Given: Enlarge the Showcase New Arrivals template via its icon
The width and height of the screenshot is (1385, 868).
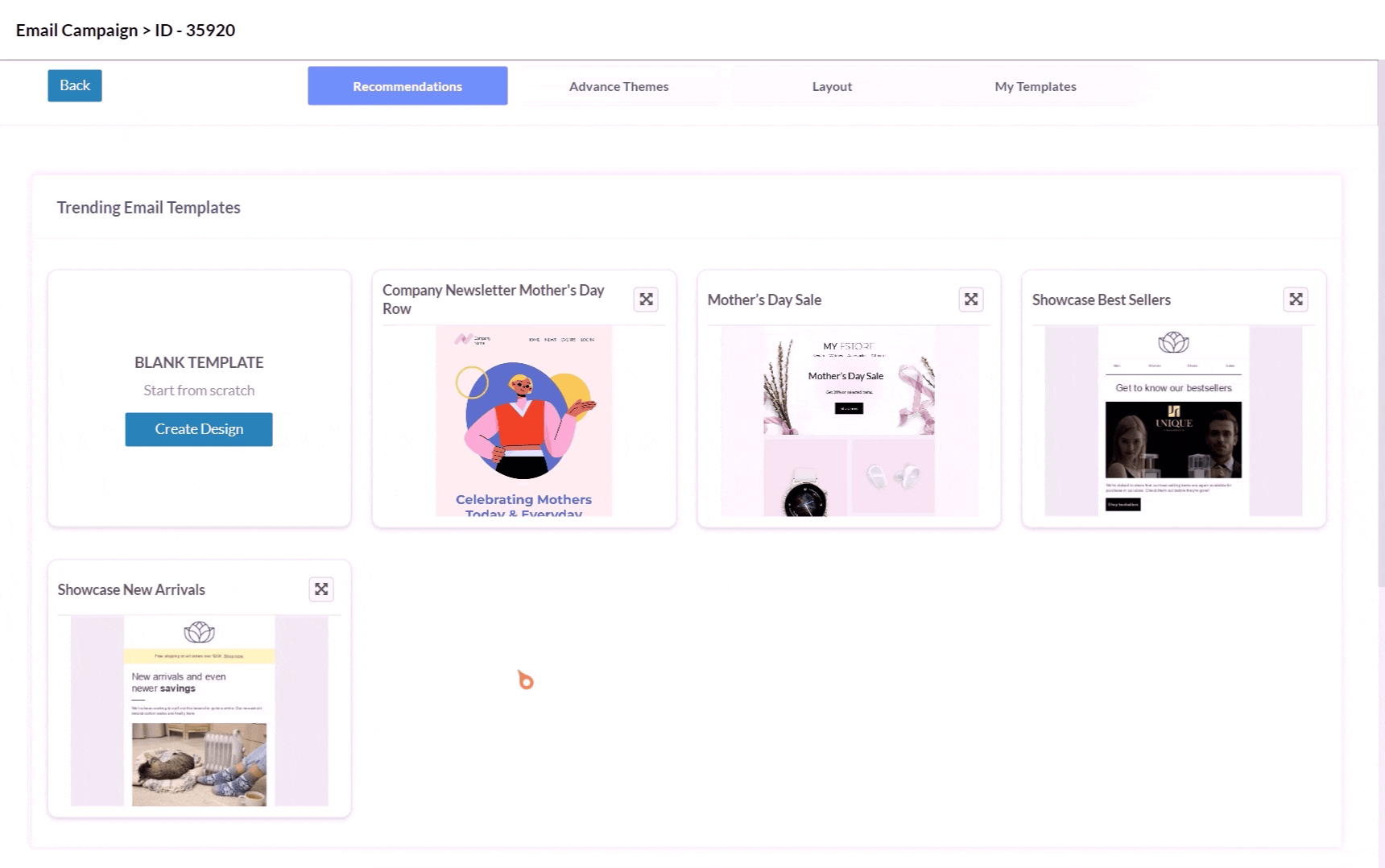Looking at the screenshot, I should [321, 589].
